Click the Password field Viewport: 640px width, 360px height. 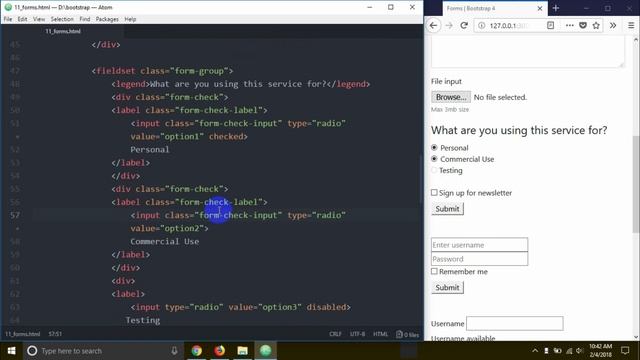(479, 259)
